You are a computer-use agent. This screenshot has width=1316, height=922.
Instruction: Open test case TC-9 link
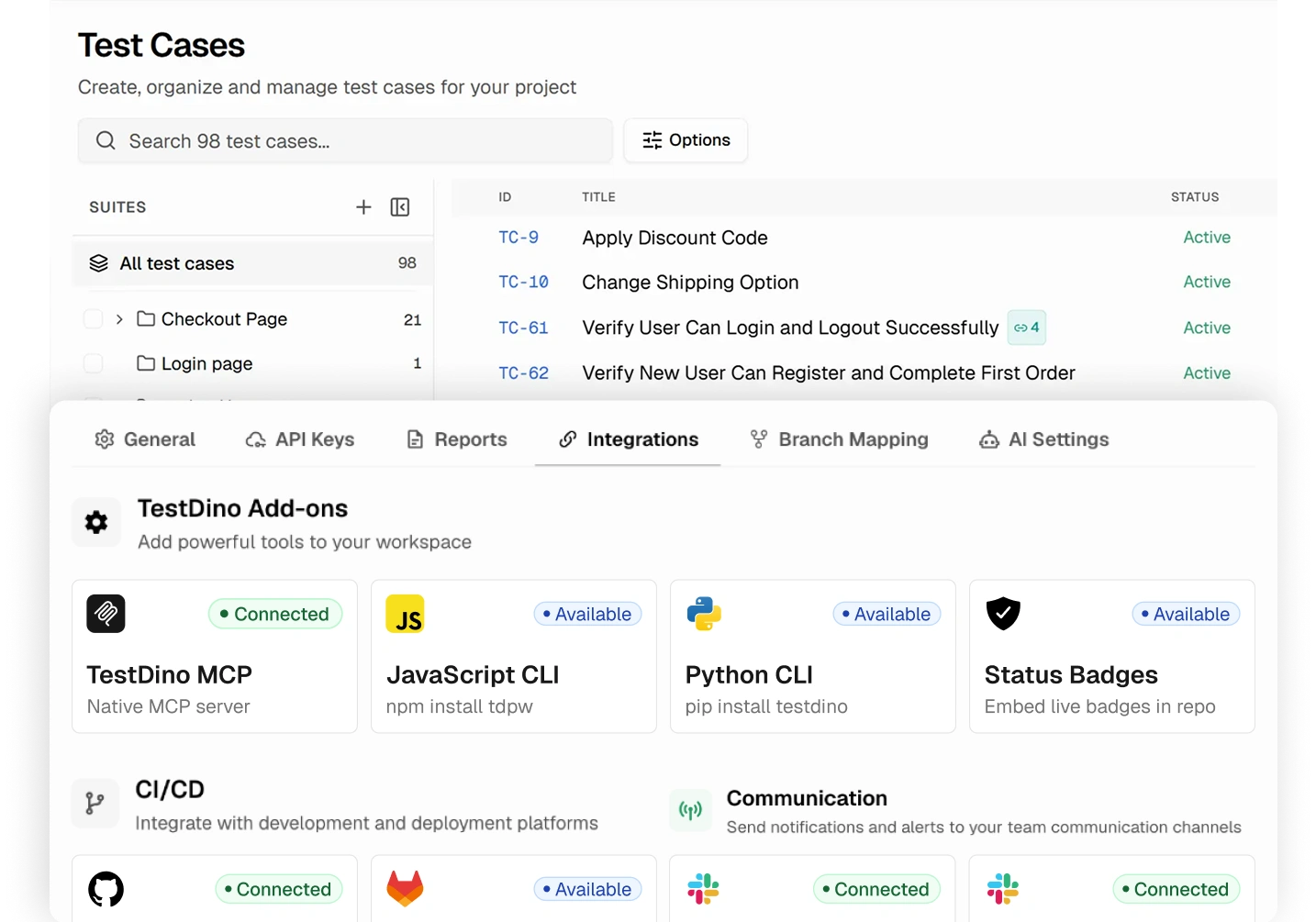(x=519, y=238)
